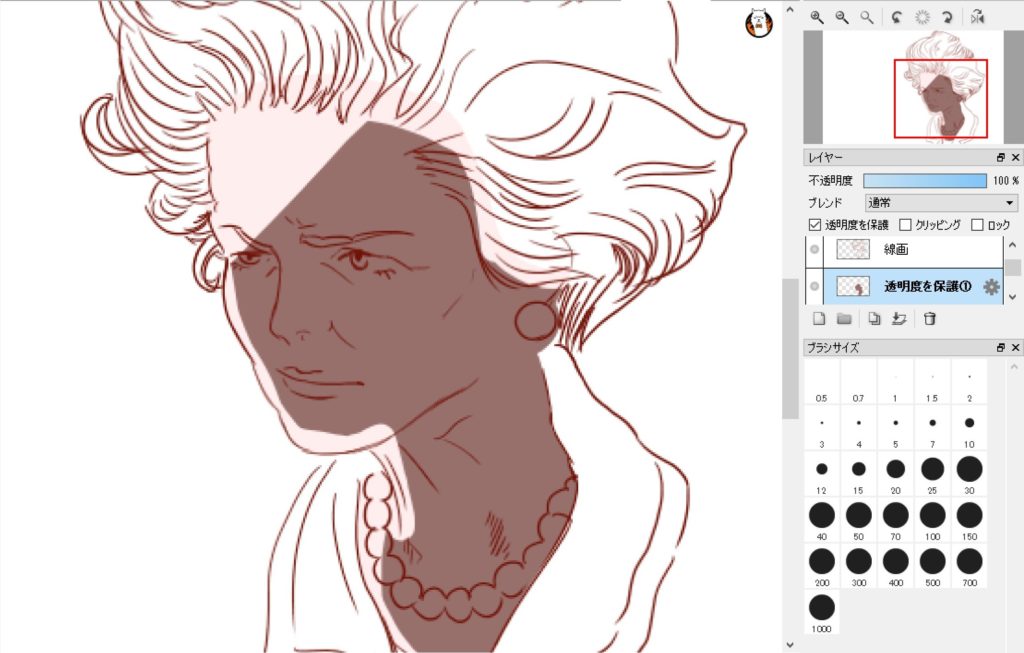Screen dimensions: 1024x653
Task: Choose brush size 100
Action: [x=932, y=515]
